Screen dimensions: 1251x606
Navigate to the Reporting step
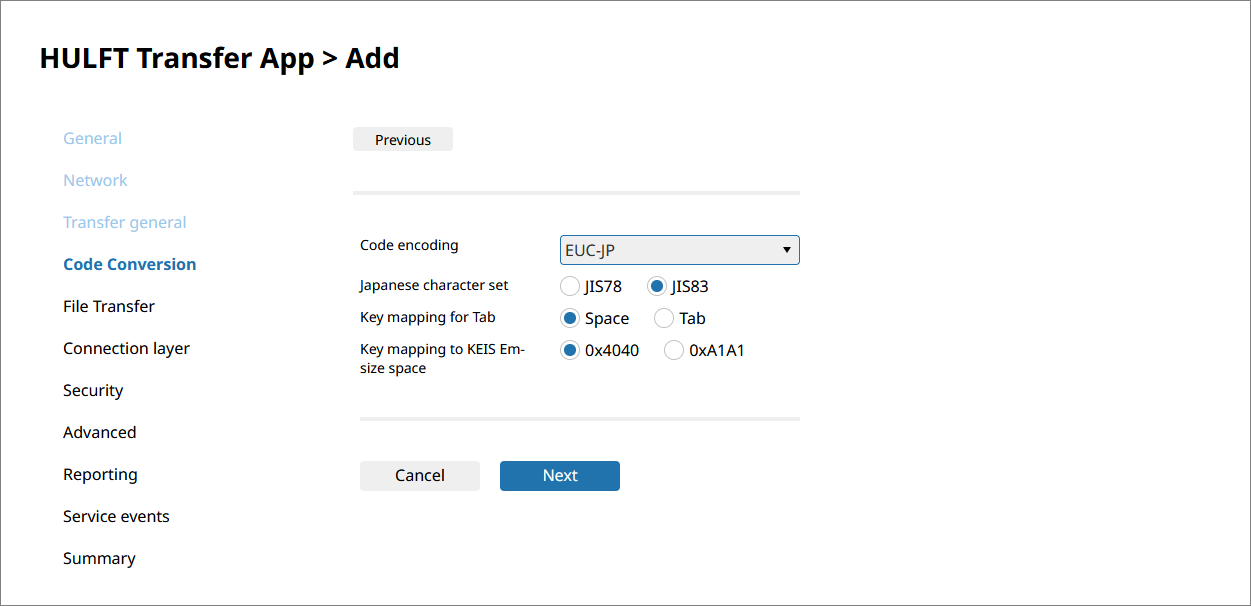[100, 475]
